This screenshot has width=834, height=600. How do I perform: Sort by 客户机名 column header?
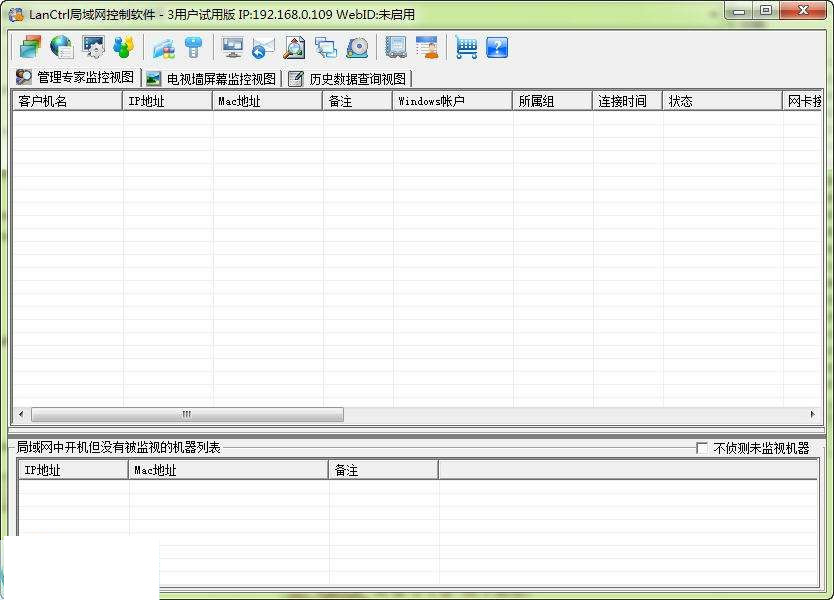(67, 101)
